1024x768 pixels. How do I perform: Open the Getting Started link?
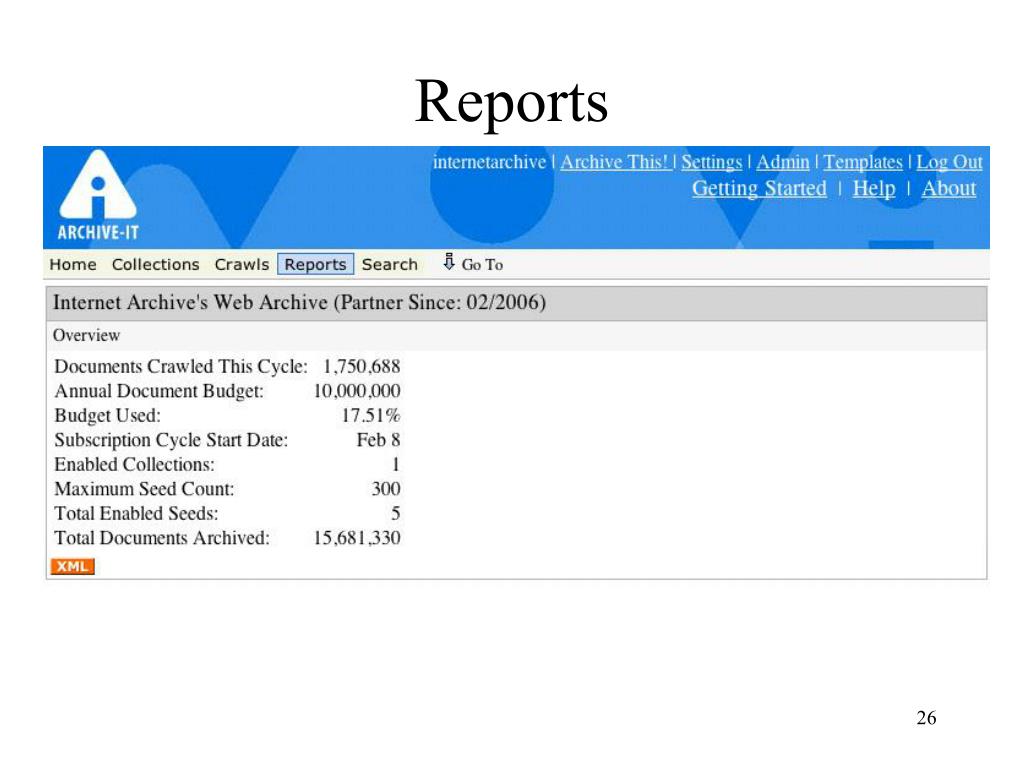pos(759,188)
